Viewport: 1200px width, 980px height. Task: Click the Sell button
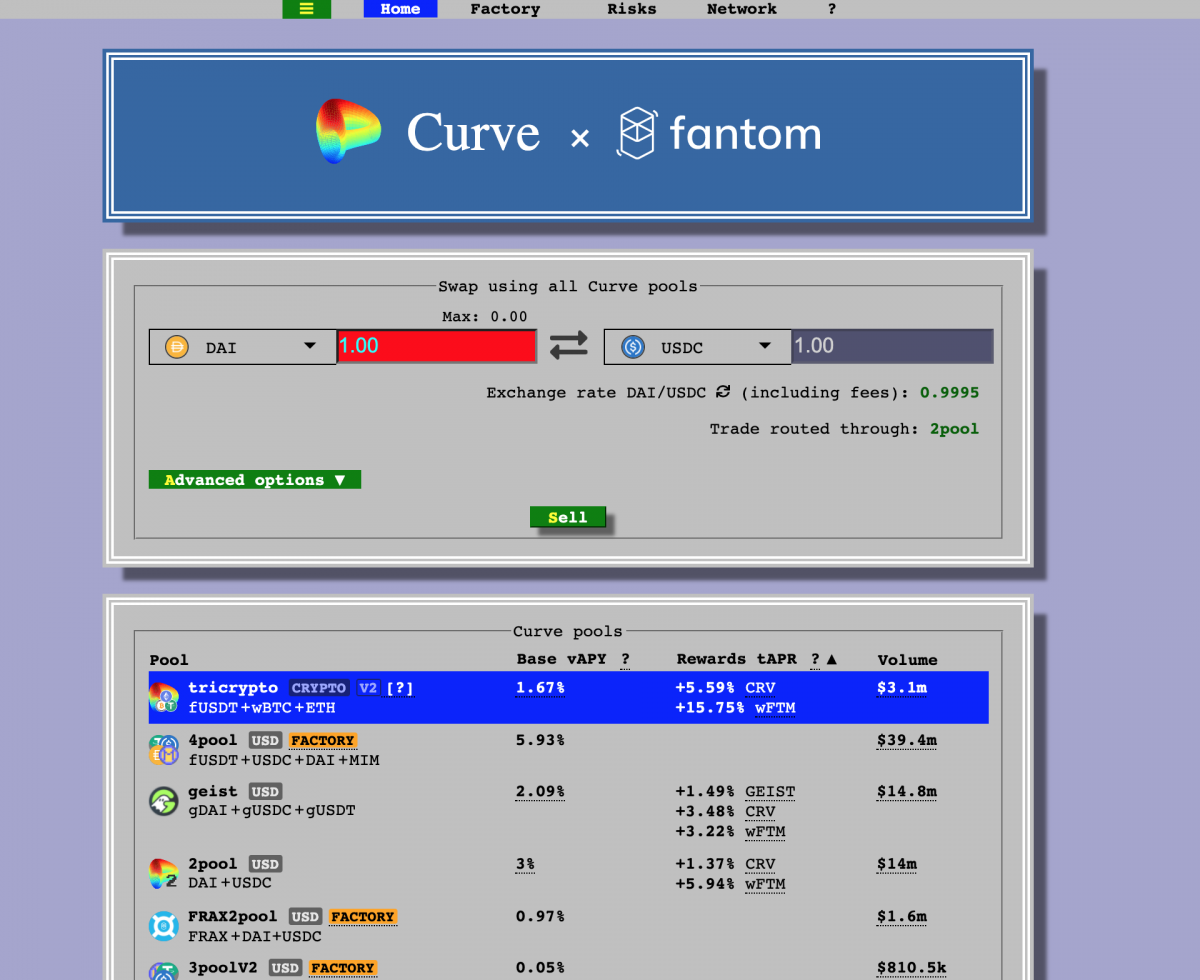(568, 517)
